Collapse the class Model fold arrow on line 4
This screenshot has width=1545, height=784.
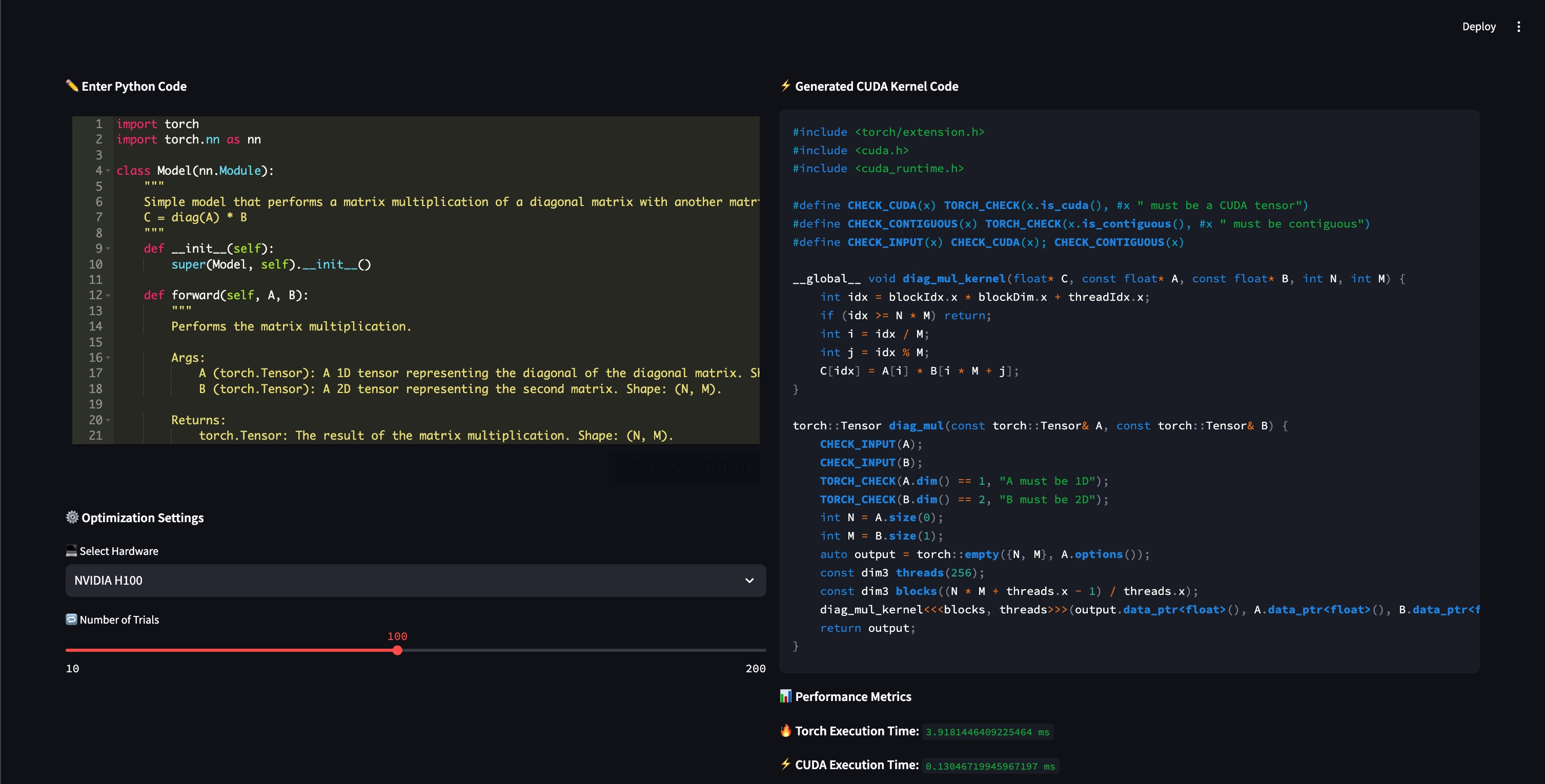[x=109, y=171]
